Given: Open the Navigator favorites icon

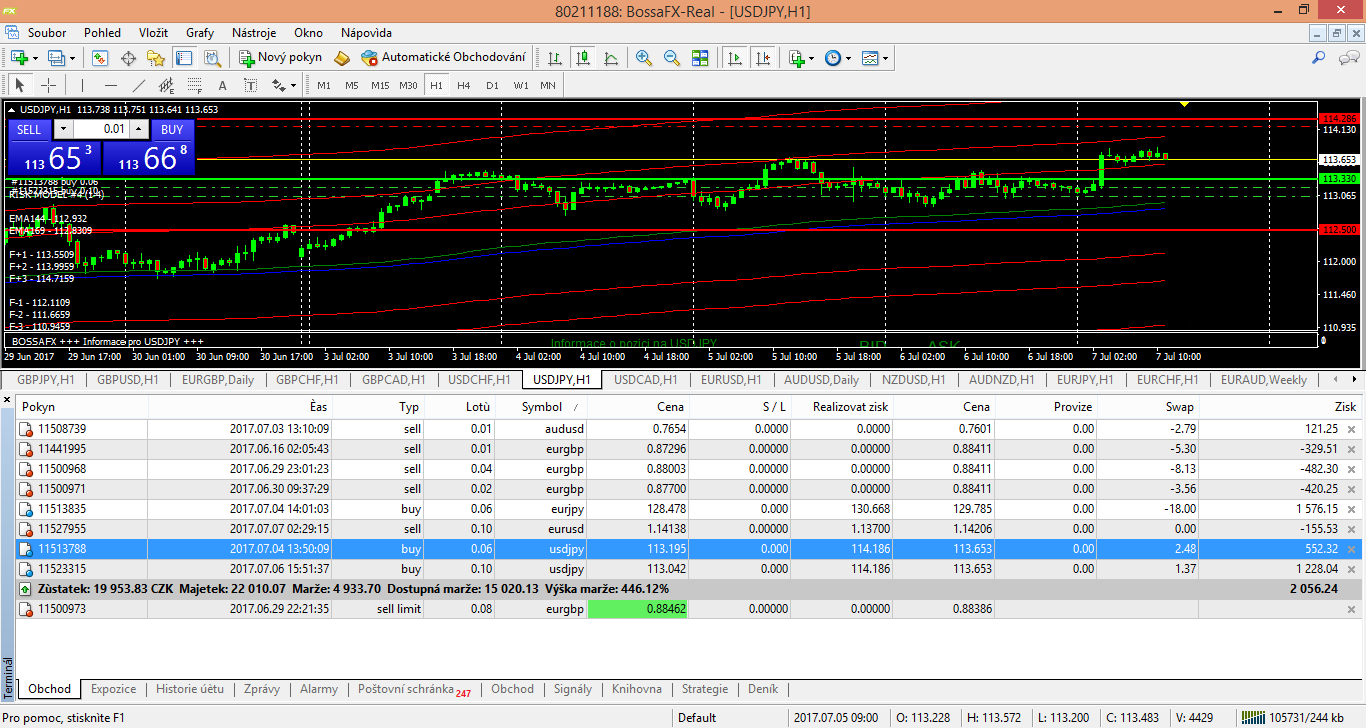Looking at the screenshot, I should pyautogui.click(x=155, y=58).
